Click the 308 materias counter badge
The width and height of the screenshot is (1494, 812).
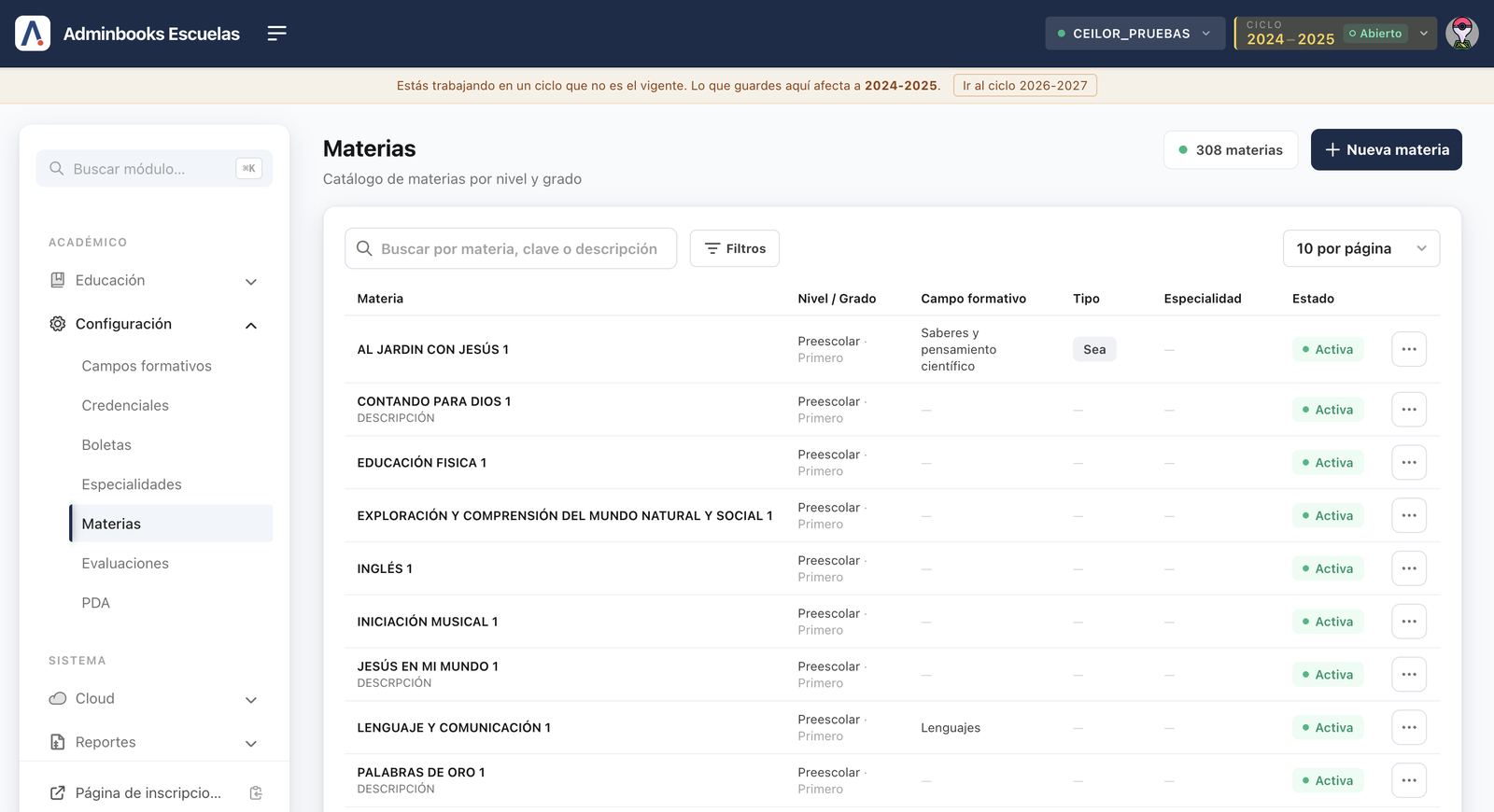(x=1231, y=149)
